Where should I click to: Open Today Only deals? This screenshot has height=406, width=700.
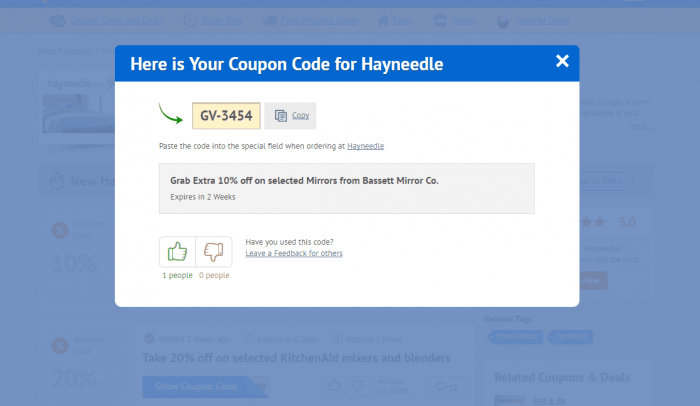coord(221,21)
